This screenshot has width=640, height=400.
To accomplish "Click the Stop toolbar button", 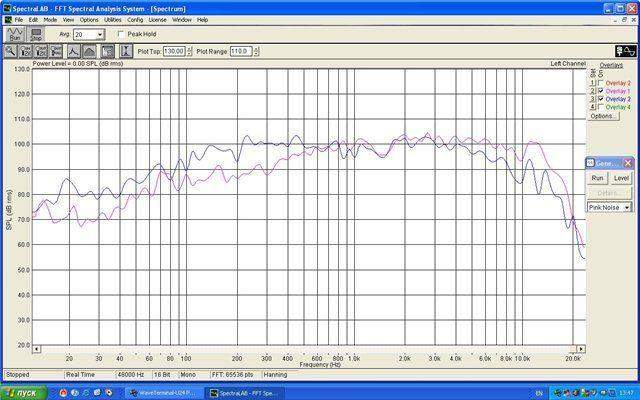I will (36, 34).
